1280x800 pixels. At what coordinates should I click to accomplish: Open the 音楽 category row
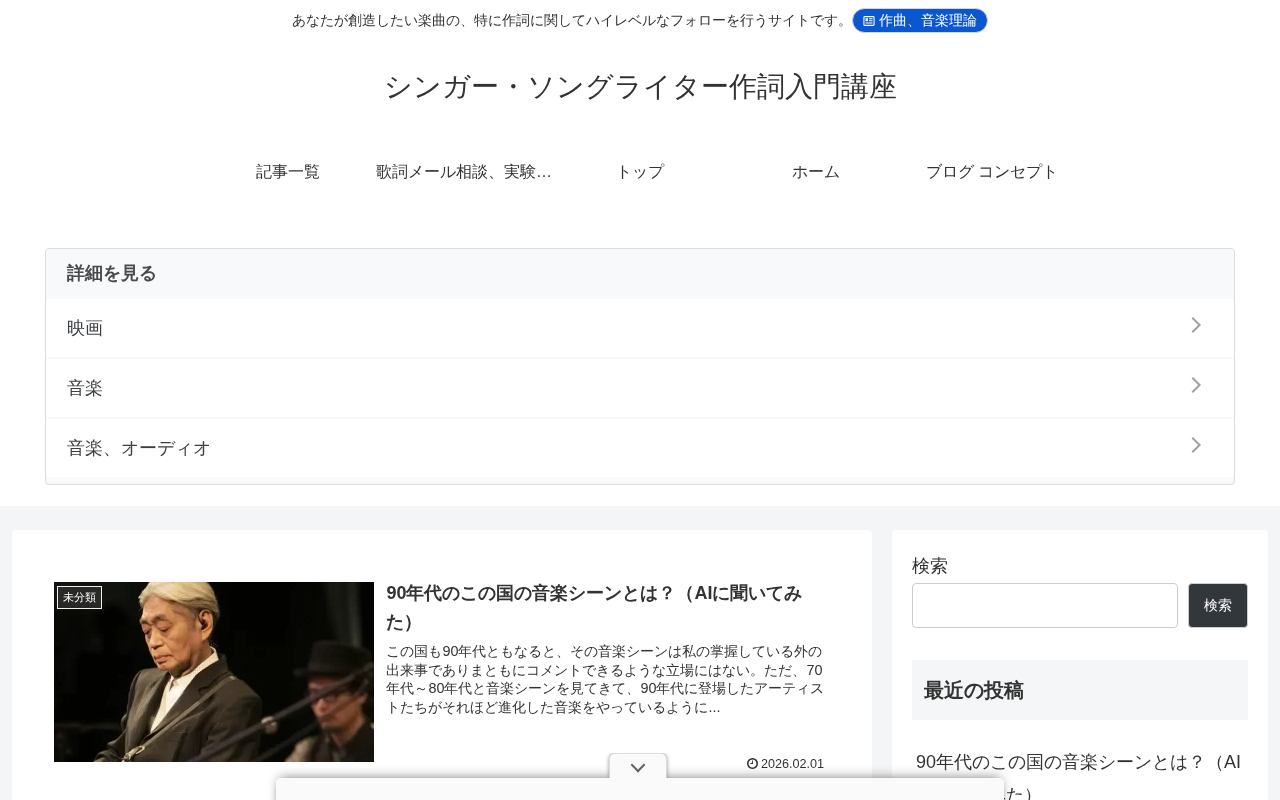640,388
